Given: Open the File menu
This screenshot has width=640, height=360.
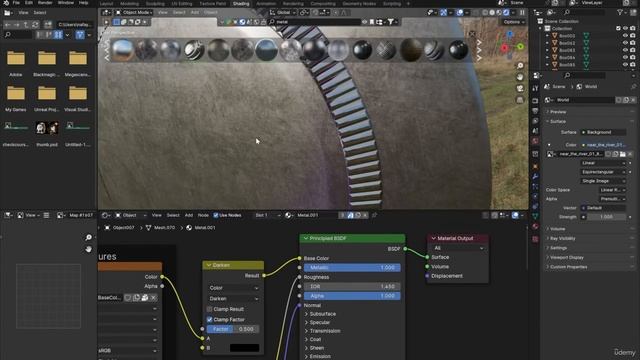Looking at the screenshot, I should [16, 3].
